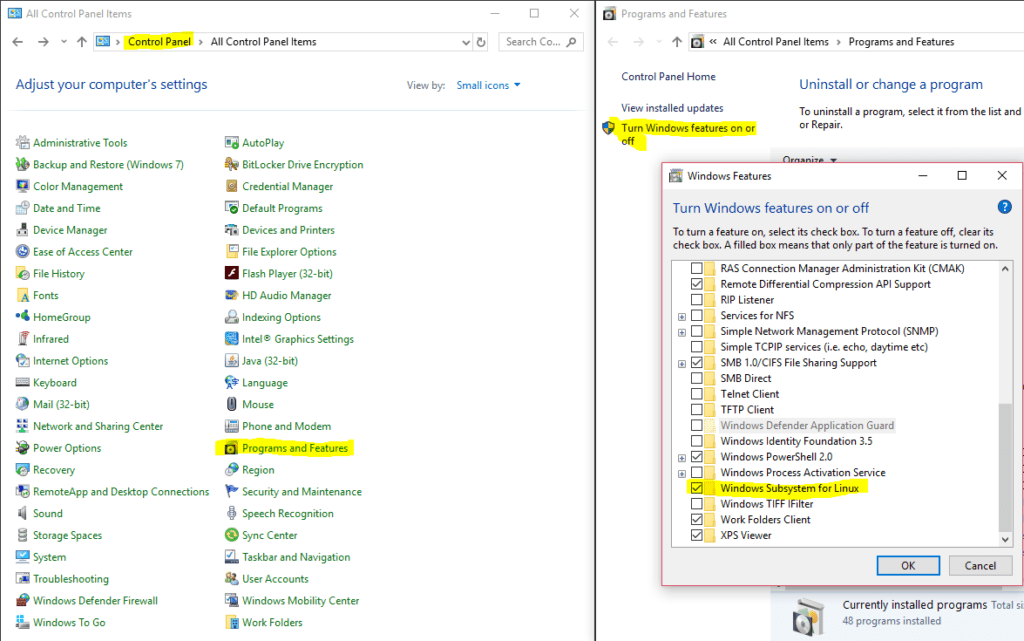Uncheck the Windows Subsystem for Linux checkbox
The image size is (1024, 641).
[697, 488]
